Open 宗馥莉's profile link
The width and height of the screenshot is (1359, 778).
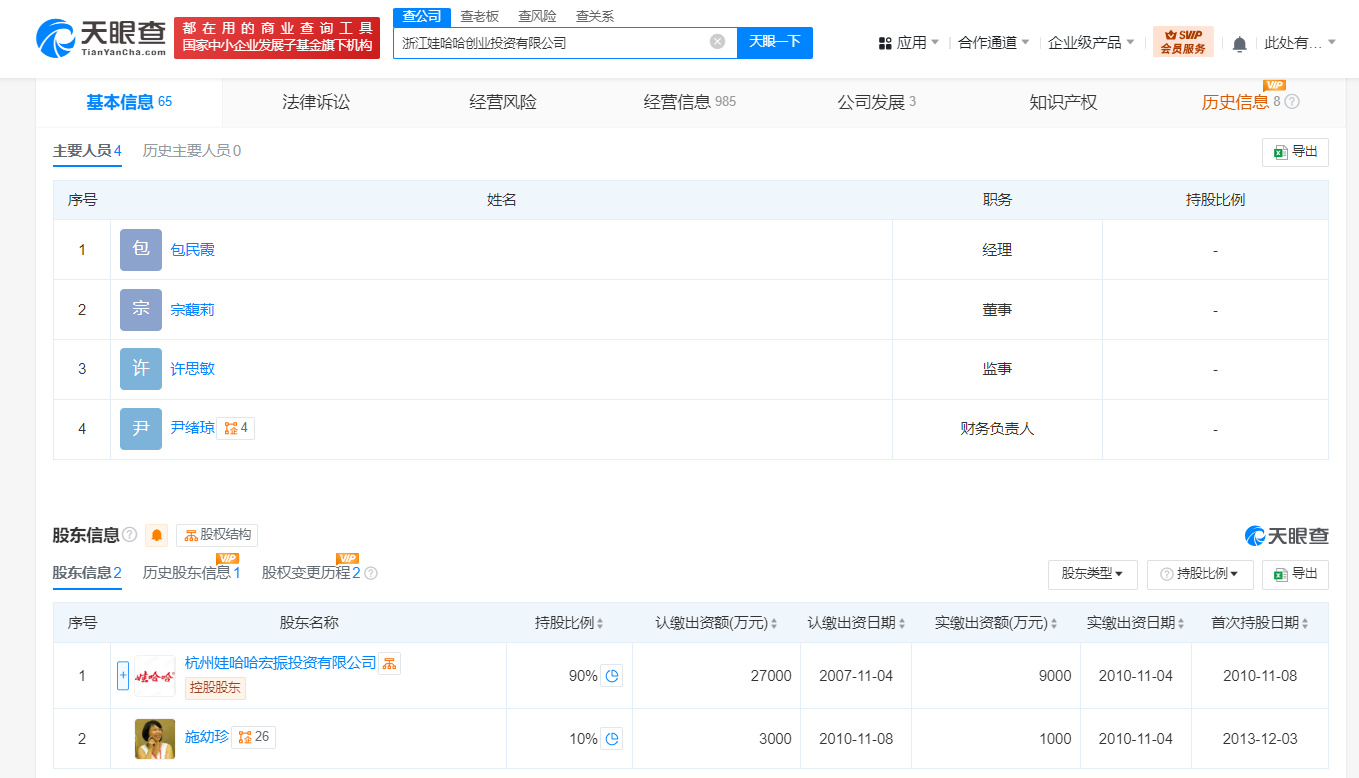192,310
